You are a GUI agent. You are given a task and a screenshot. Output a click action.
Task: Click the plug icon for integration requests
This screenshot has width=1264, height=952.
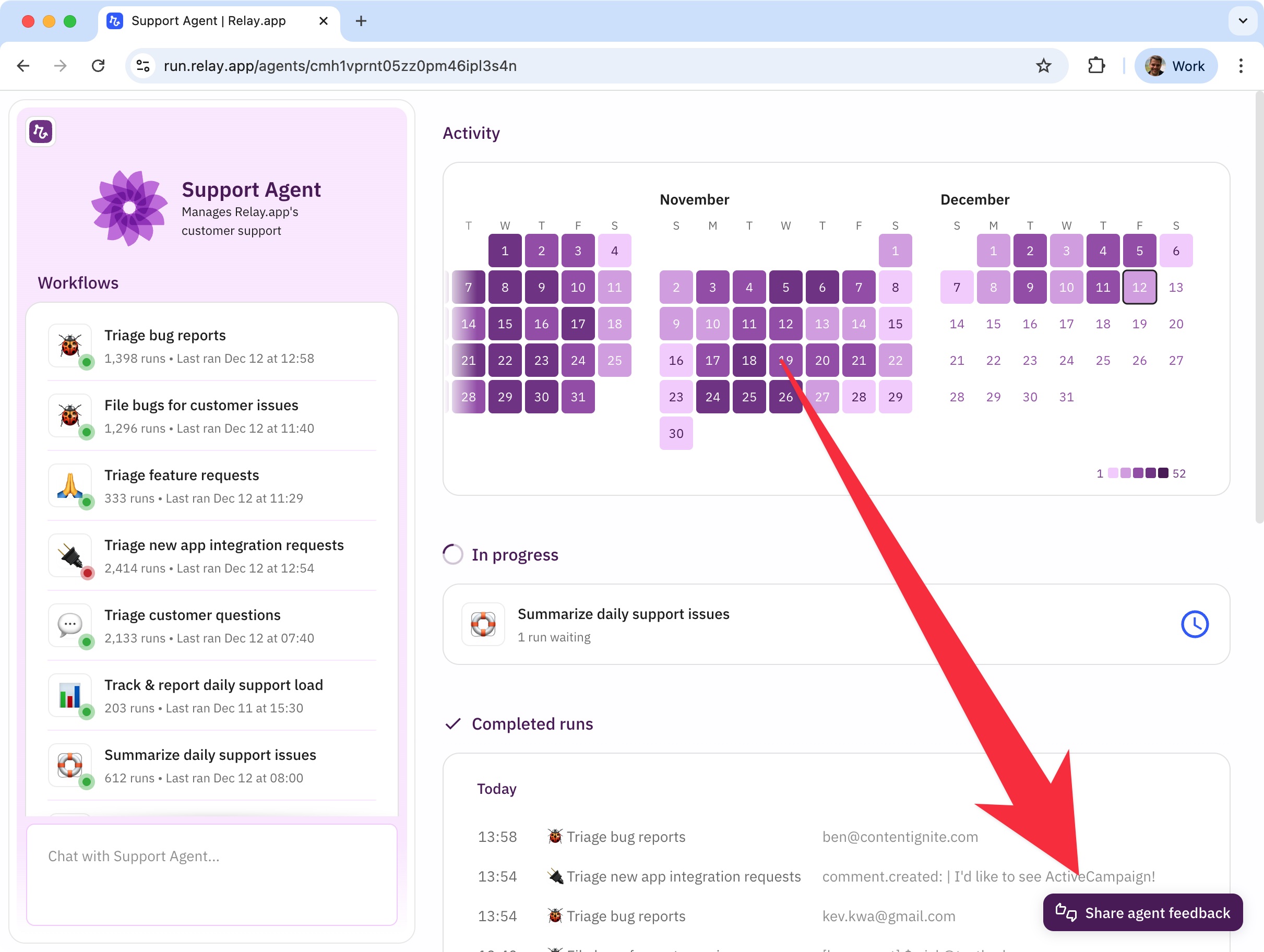70,555
